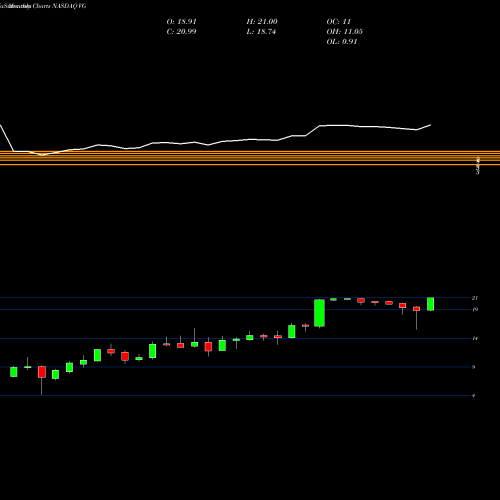Viewport: 500px width, 500px height.
Task: Select the red candle with the longest lower wick near 4
Action: coord(42,372)
